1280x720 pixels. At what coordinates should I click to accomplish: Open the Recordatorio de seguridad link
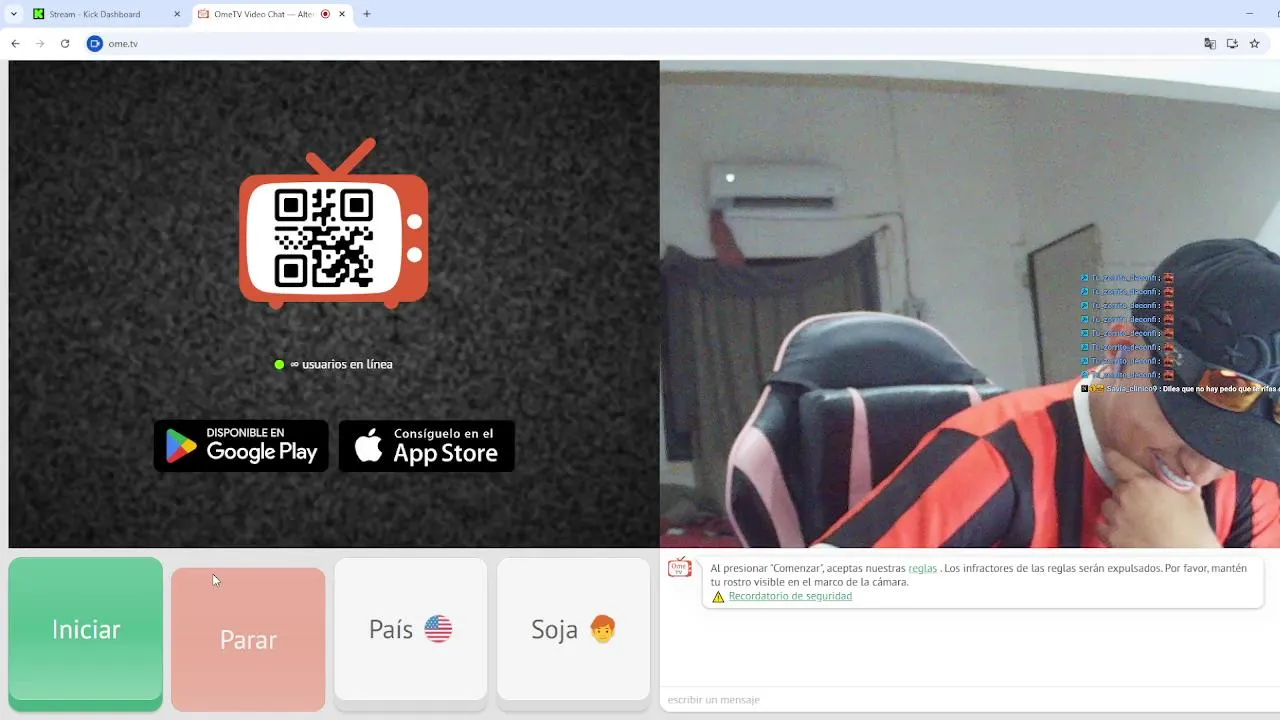[x=790, y=596]
